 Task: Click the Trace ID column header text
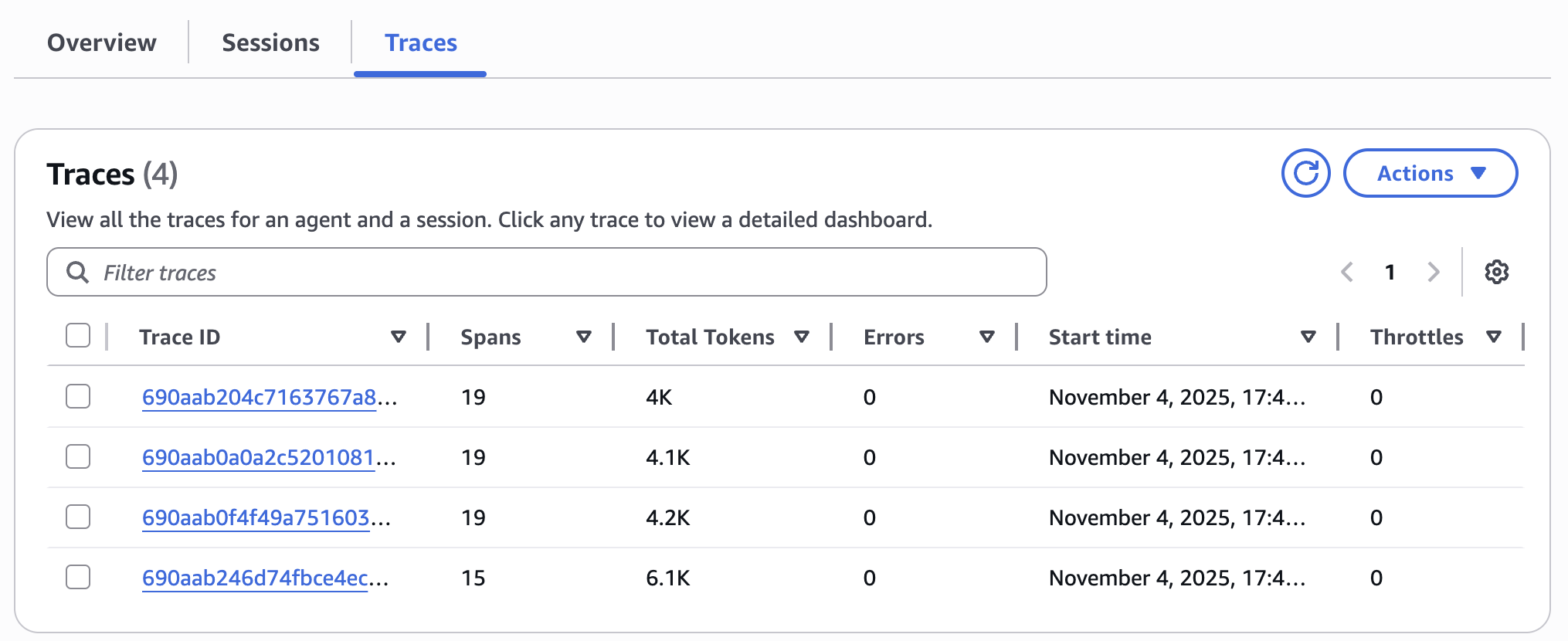[x=179, y=337]
